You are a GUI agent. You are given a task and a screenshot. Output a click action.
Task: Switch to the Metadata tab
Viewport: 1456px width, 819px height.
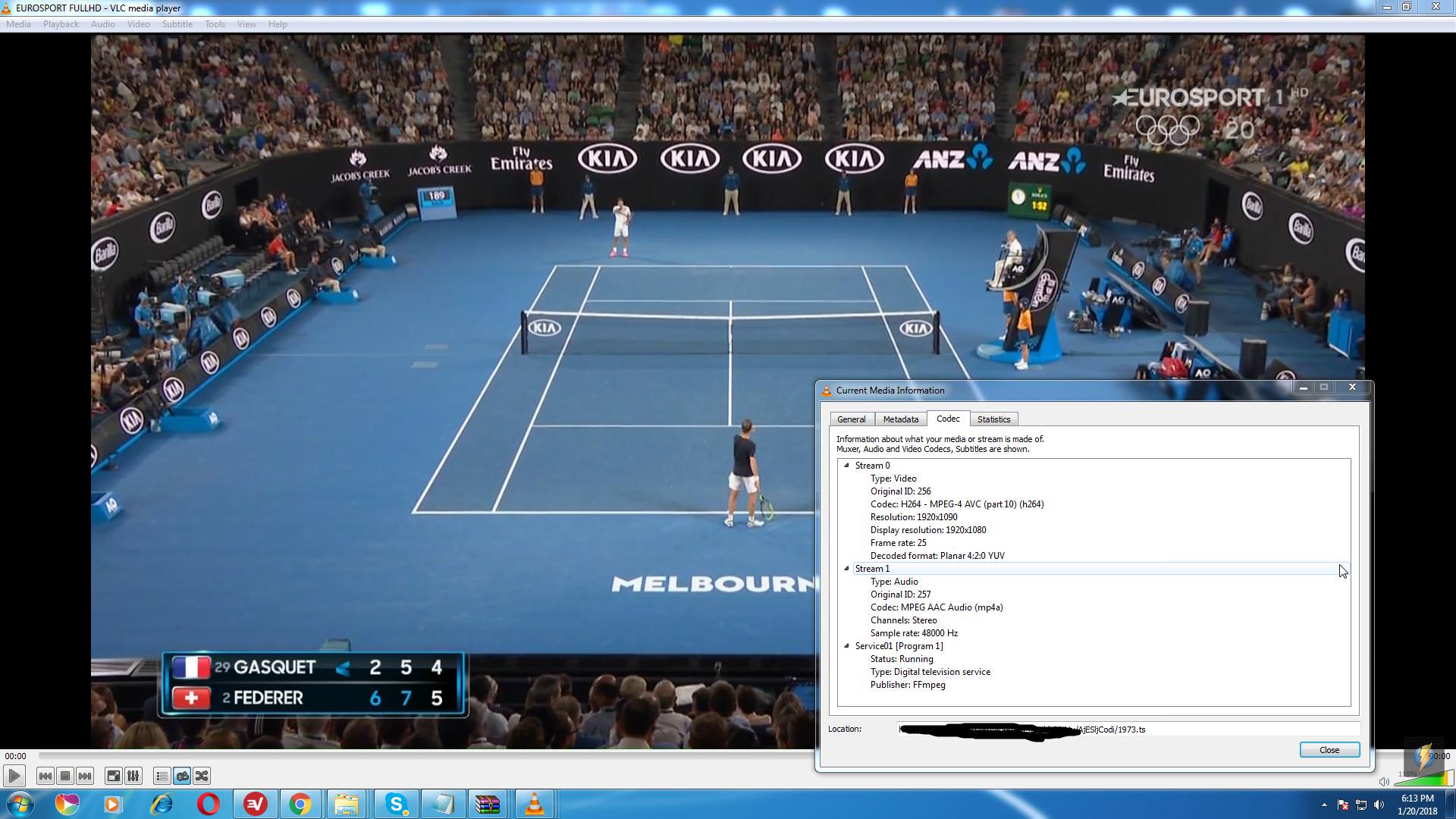(900, 419)
